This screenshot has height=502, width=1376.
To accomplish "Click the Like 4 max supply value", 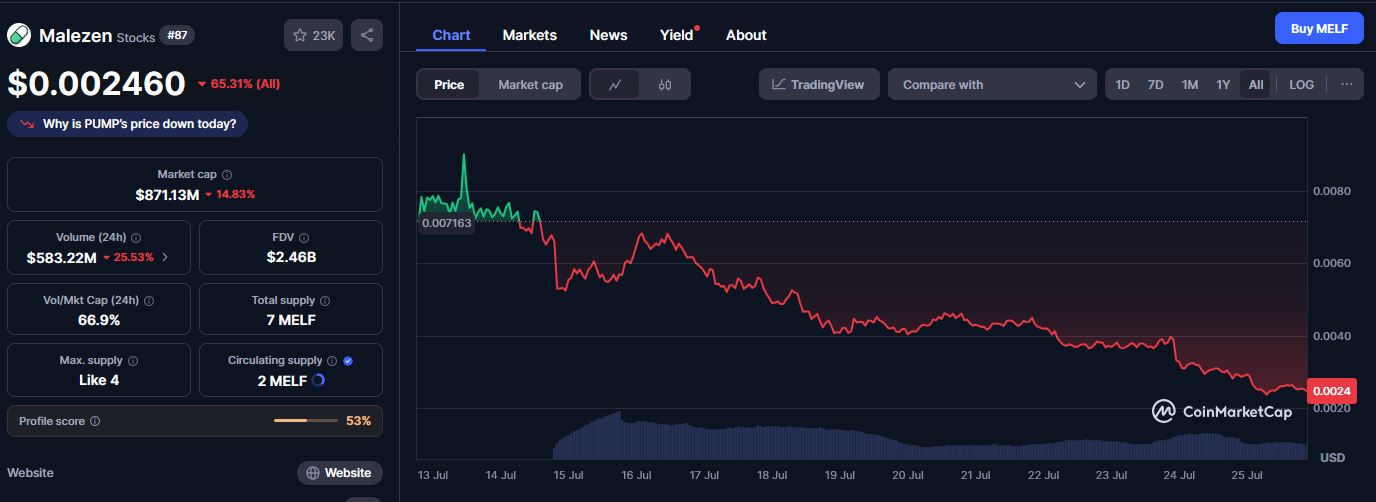I will 99,380.
